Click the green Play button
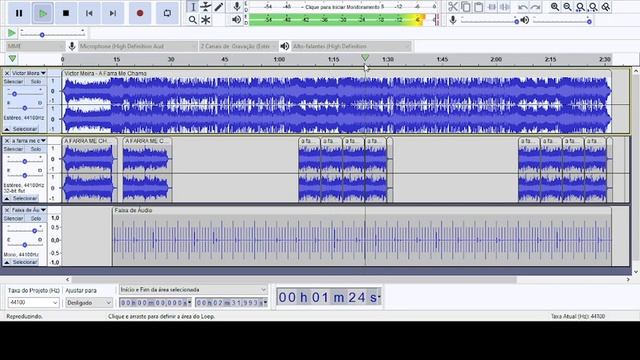Image resolution: width=640 pixels, height=360 pixels. coord(42,13)
